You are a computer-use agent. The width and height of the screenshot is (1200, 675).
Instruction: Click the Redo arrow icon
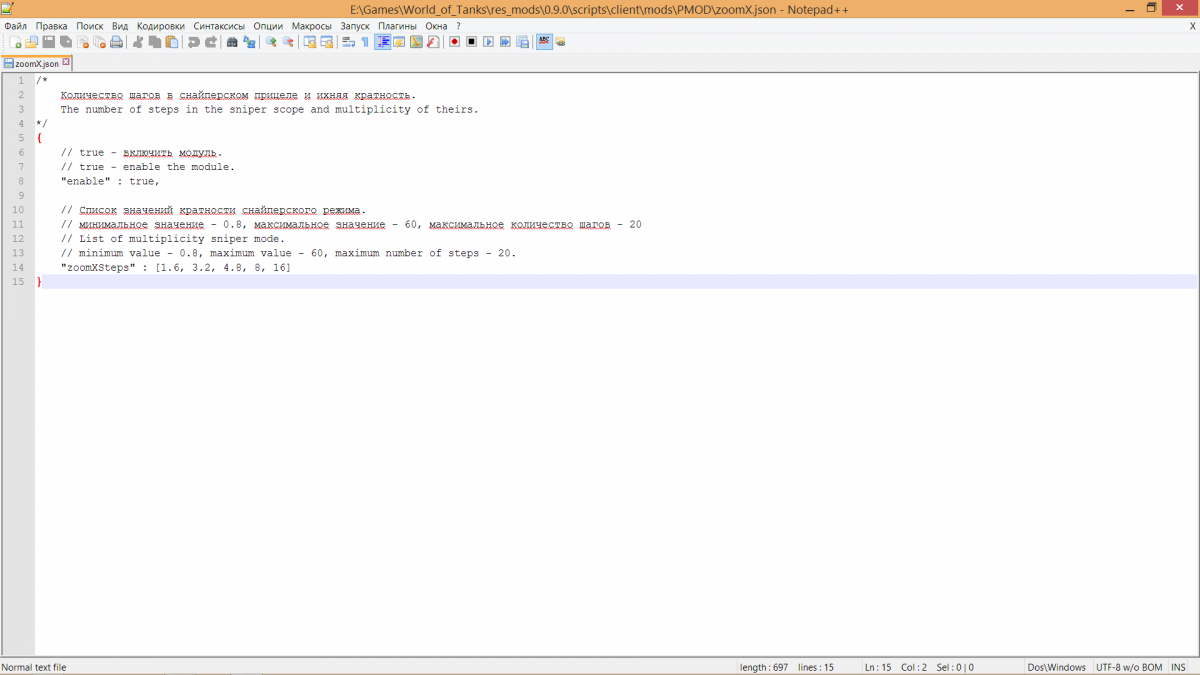click(211, 42)
